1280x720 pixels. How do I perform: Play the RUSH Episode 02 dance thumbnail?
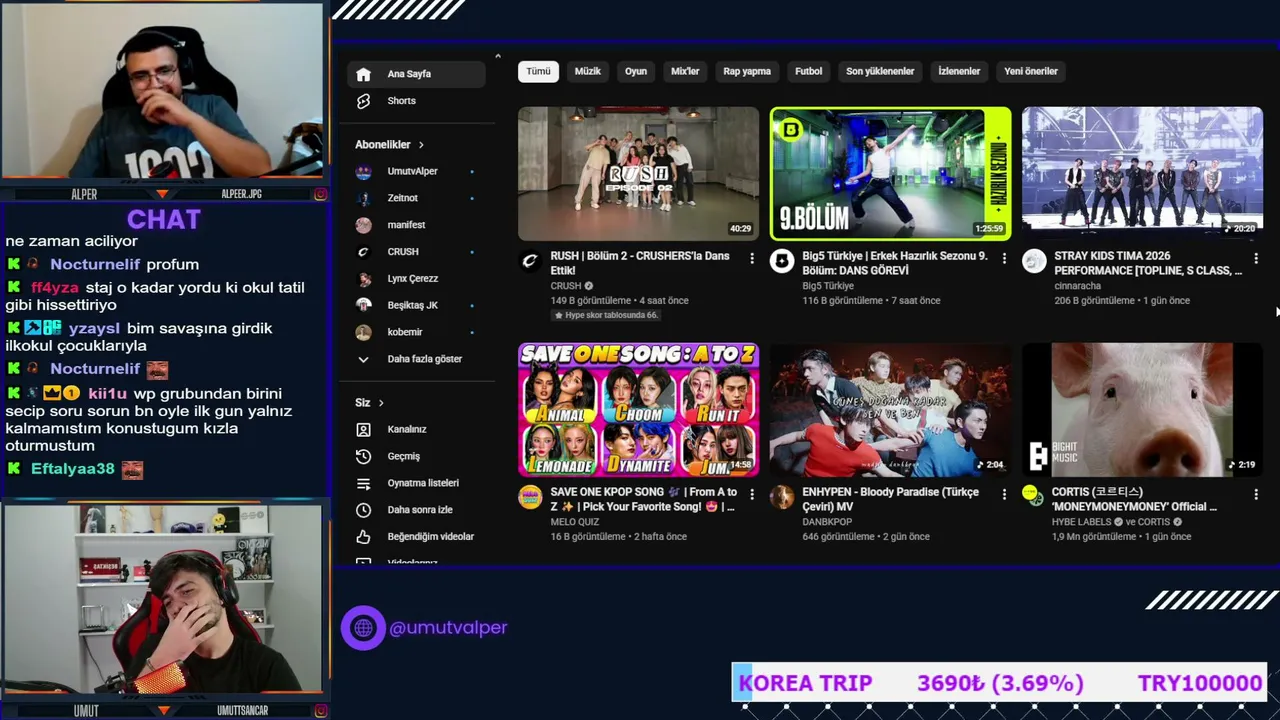coord(638,173)
